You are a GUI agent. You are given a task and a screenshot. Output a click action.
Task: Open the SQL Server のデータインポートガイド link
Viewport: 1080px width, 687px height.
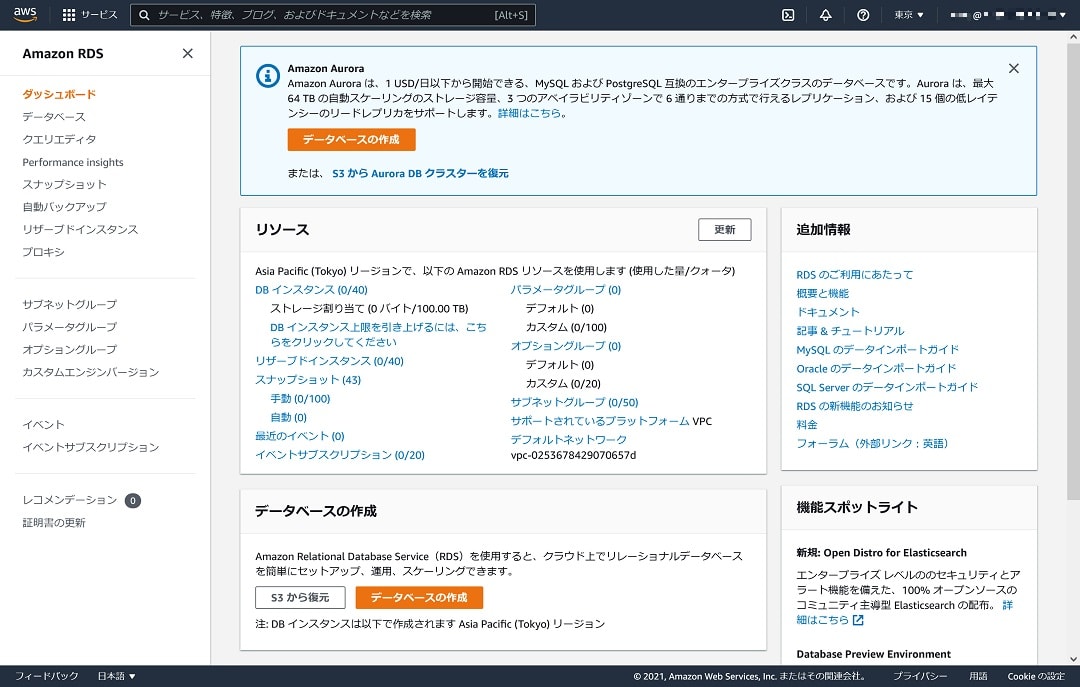pos(887,387)
